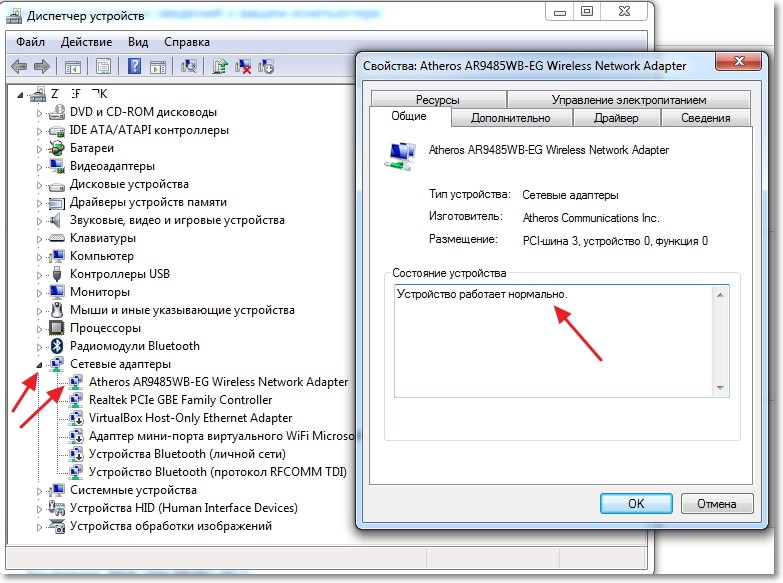Click Scan for hardware changes toolbar icon
The height and width of the screenshot is (583, 783).
pos(188,67)
